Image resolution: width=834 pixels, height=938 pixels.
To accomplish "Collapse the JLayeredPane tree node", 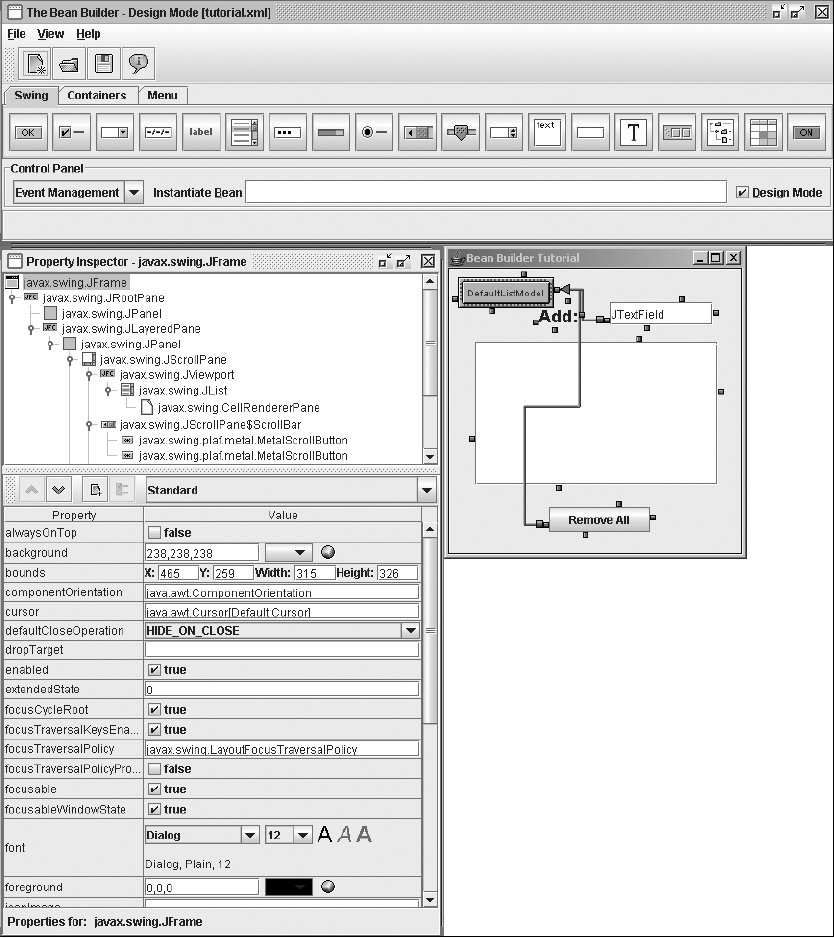I will click(x=31, y=329).
